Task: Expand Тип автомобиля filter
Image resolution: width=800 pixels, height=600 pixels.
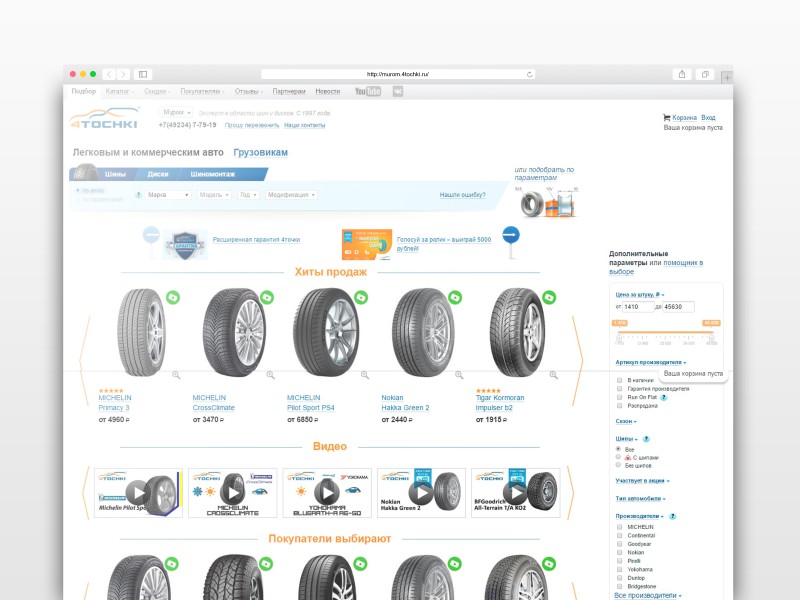Action: pos(640,498)
